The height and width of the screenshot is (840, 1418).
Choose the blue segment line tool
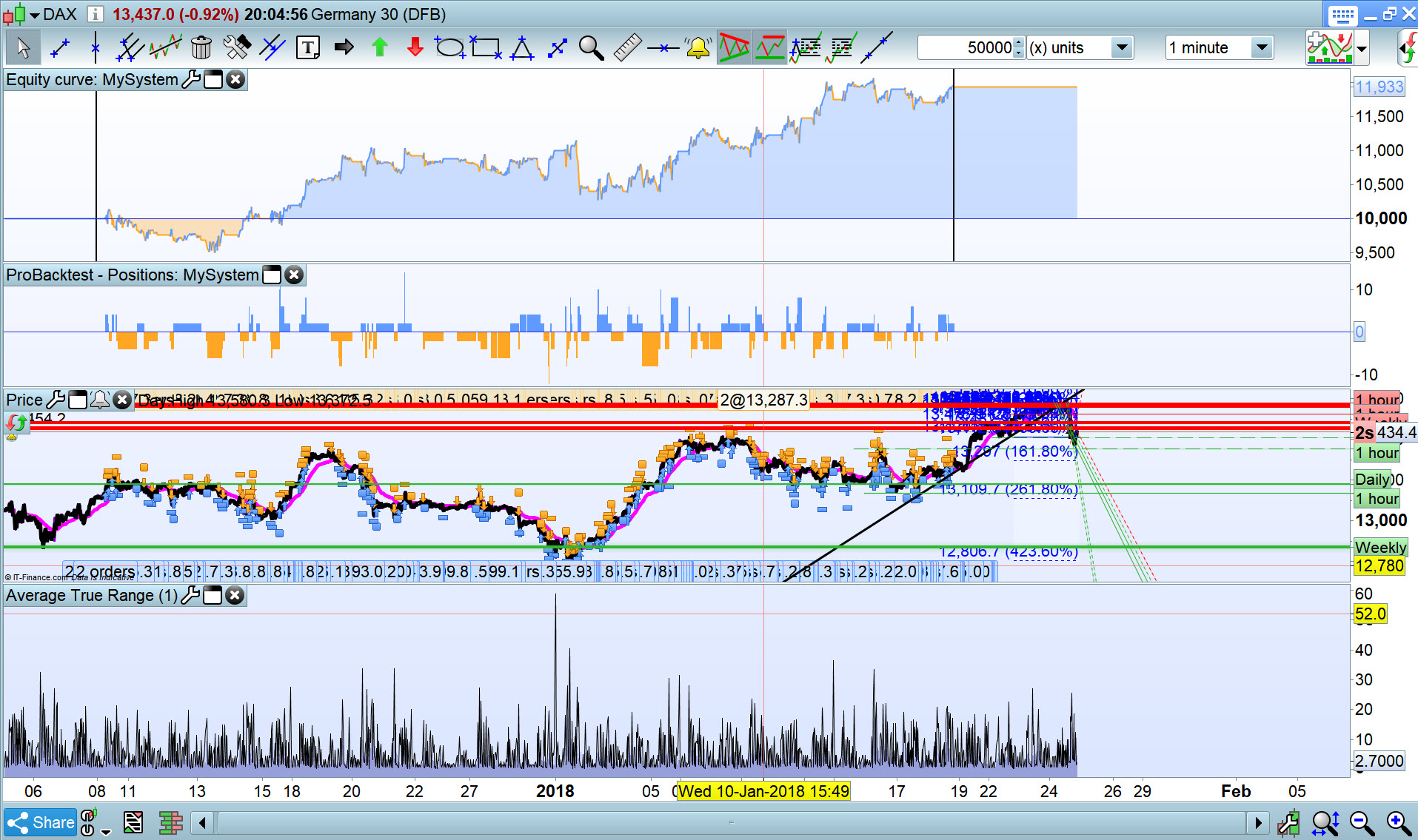[x=557, y=48]
